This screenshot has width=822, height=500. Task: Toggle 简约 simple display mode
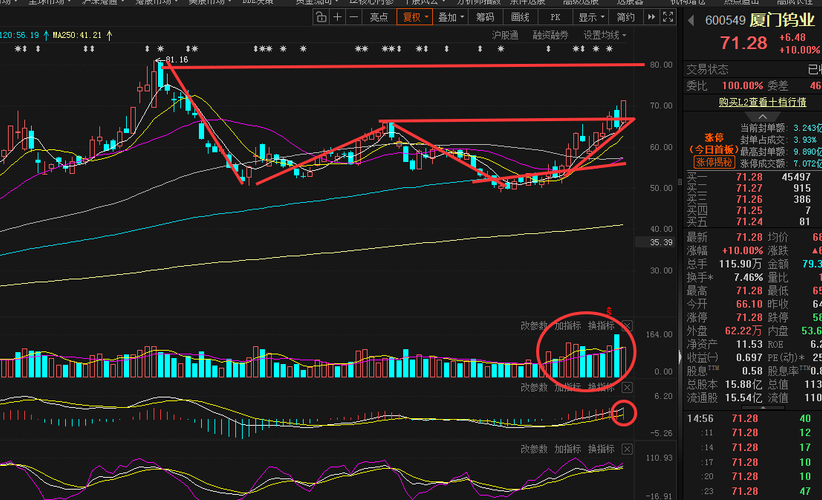625,17
